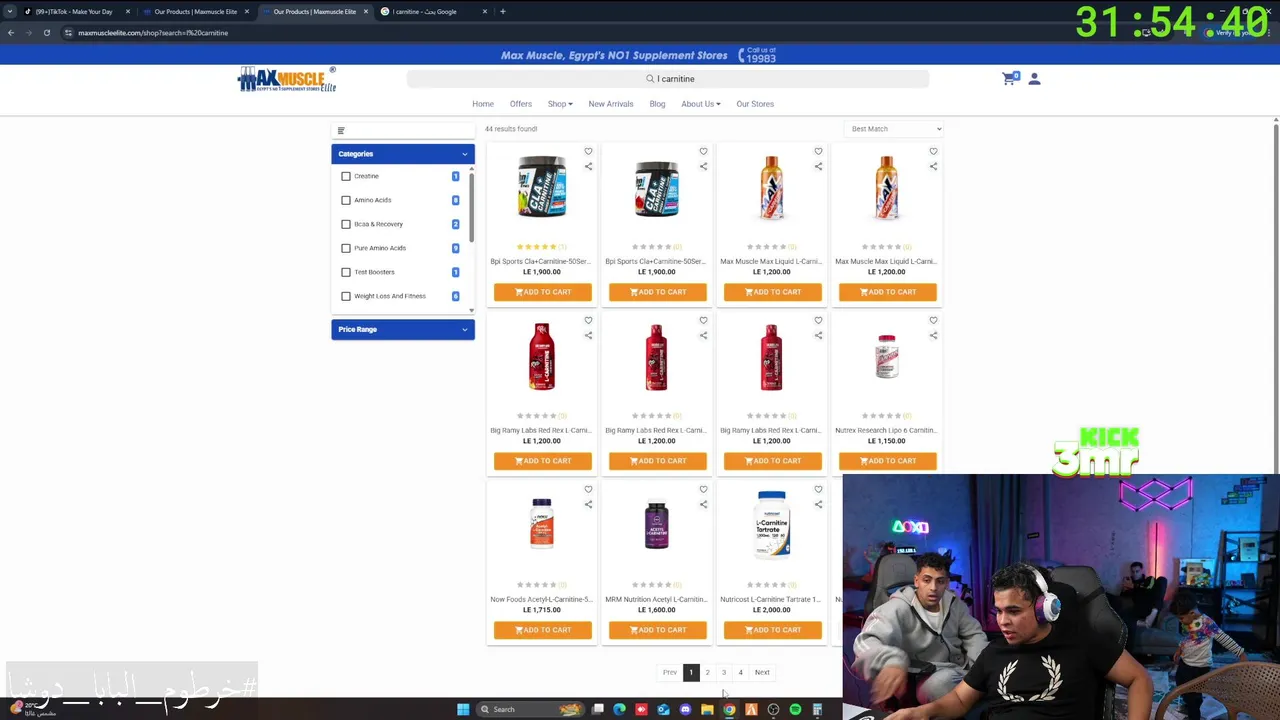The height and width of the screenshot is (720, 1280).
Task: Check the Weight Loss And Fitness checkbox
Action: (346, 296)
